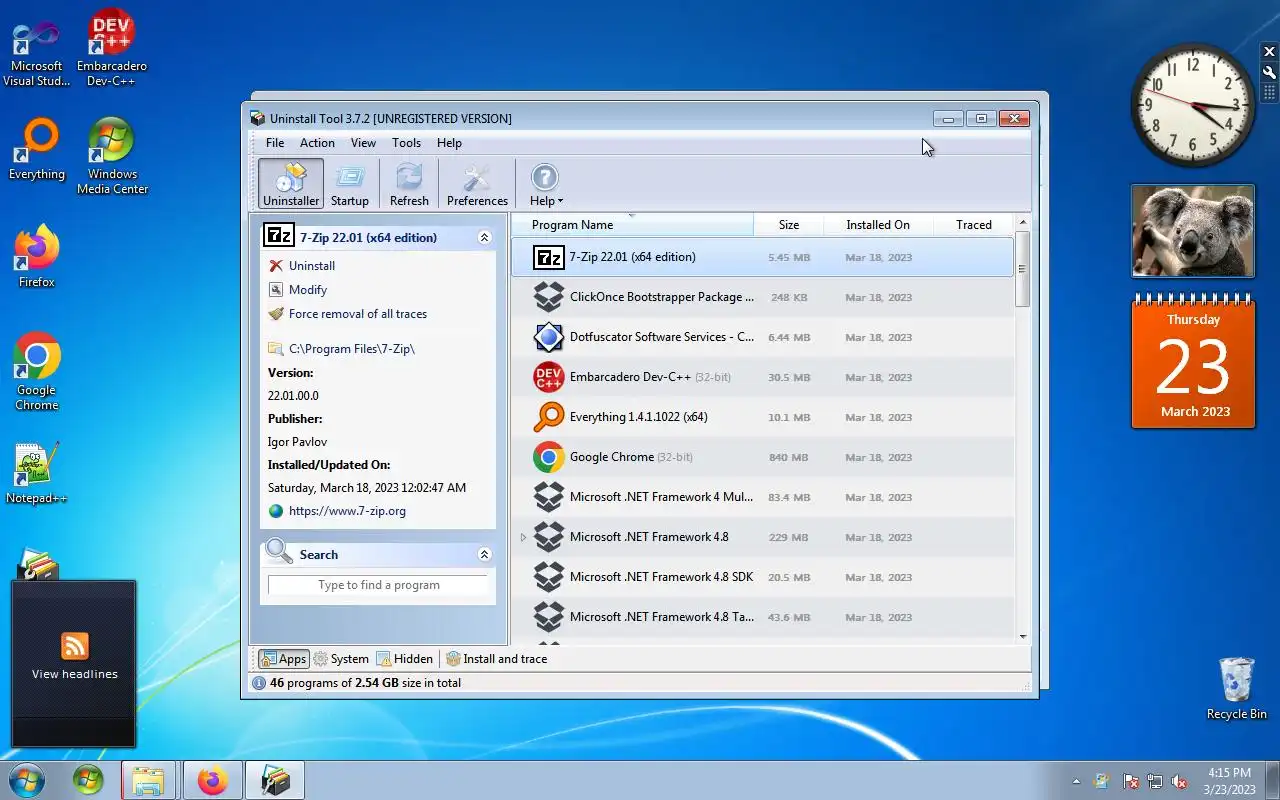1280x800 pixels.
Task: Open the Uninstaller toolbar section
Action: [x=291, y=184]
